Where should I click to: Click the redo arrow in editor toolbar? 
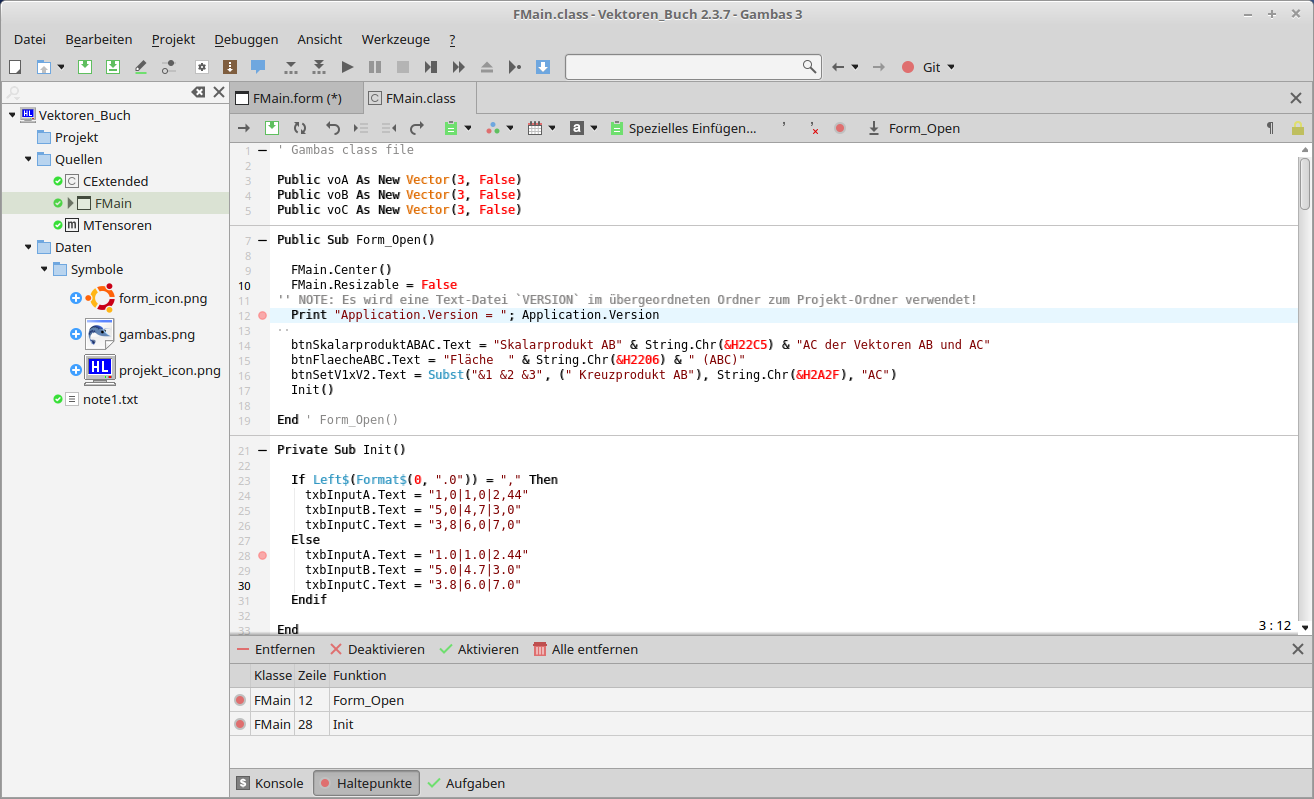pyautogui.click(x=417, y=128)
